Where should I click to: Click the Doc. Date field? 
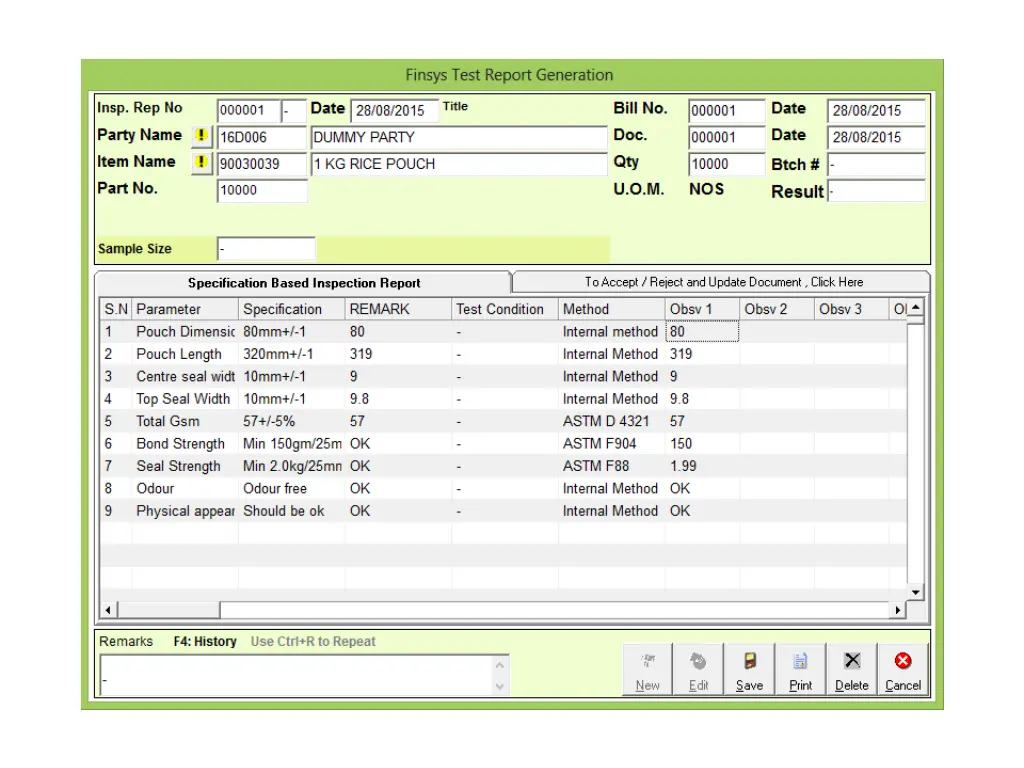point(876,137)
